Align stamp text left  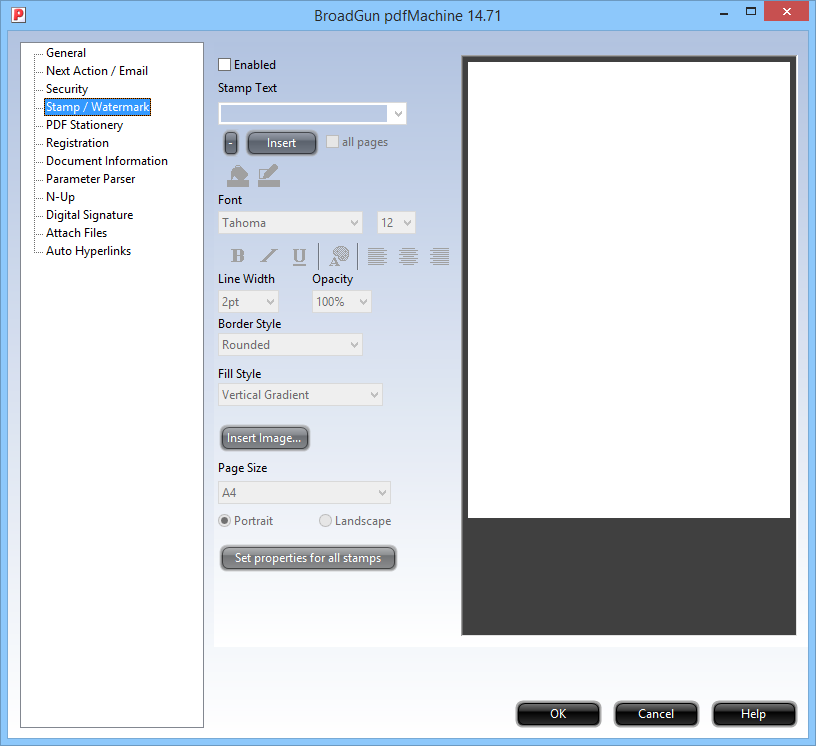pyautogui.click(x=377, y=256)
